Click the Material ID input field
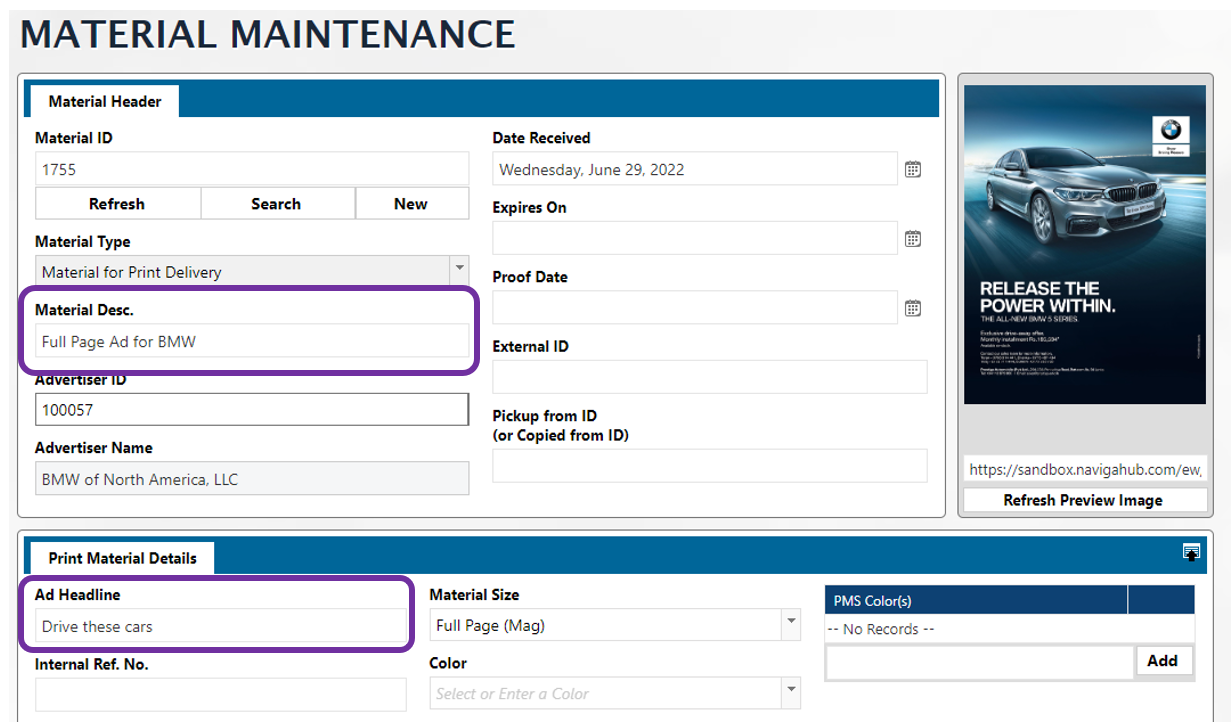The height and width of the screenshot is (726, 1231). 251,170
